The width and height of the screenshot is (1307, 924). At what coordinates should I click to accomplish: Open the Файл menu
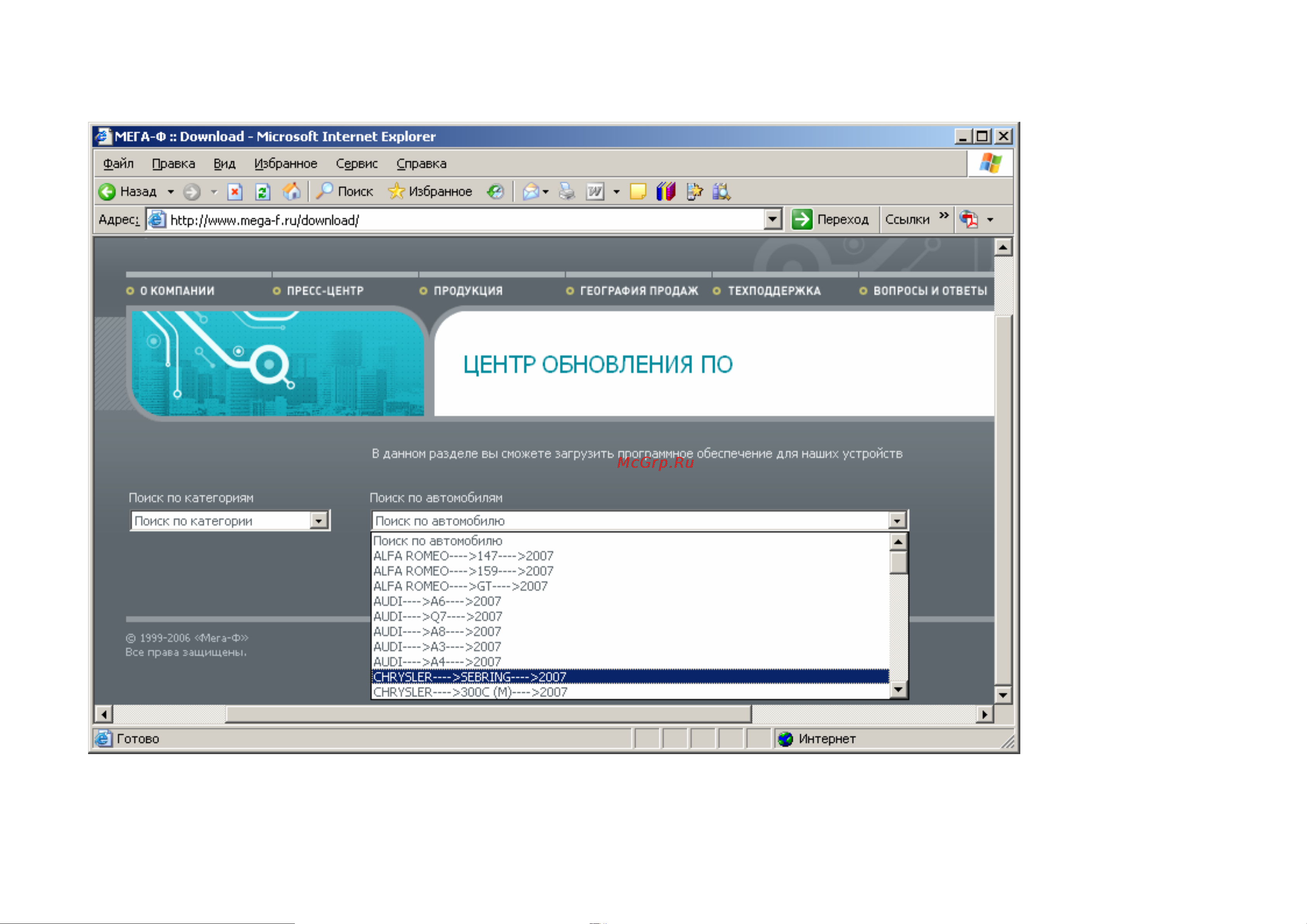coord(118,164)
